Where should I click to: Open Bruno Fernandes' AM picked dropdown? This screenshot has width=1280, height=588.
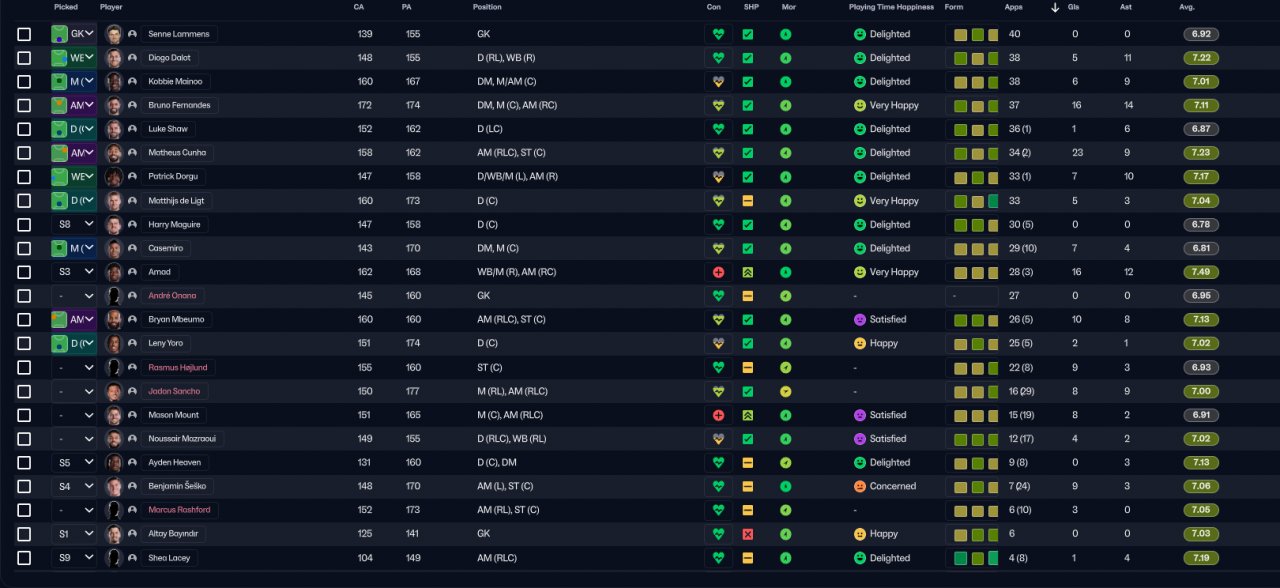tap(74, 105)
